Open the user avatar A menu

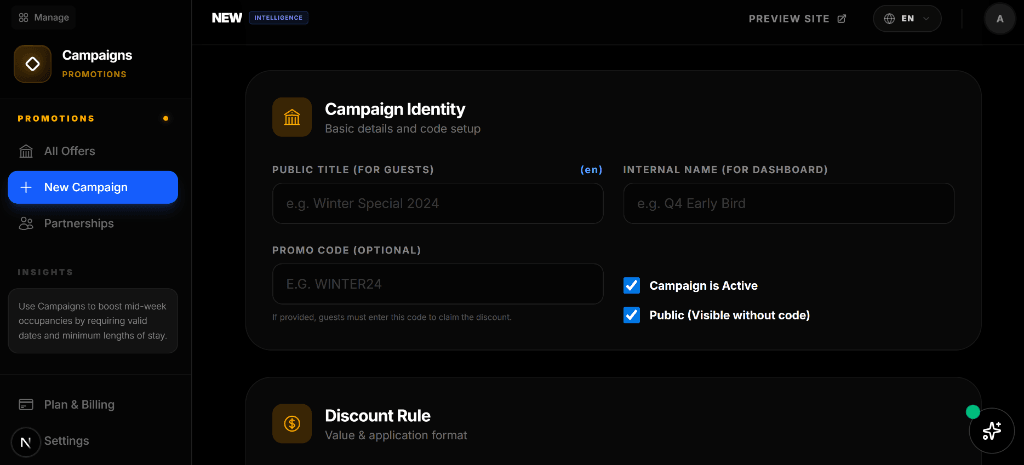coord(1000,19)
